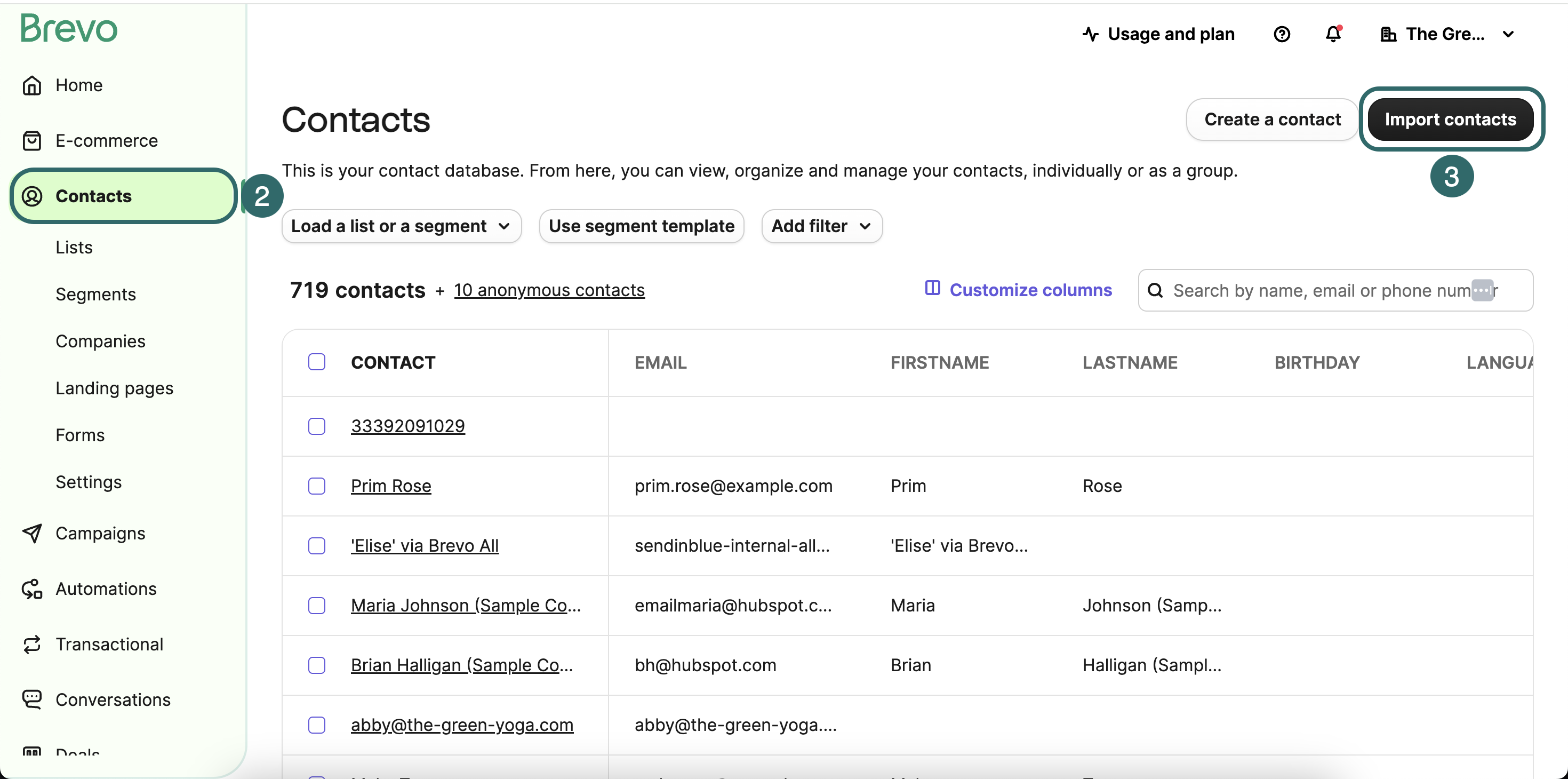Check the box for Maria Johnson

316,606
